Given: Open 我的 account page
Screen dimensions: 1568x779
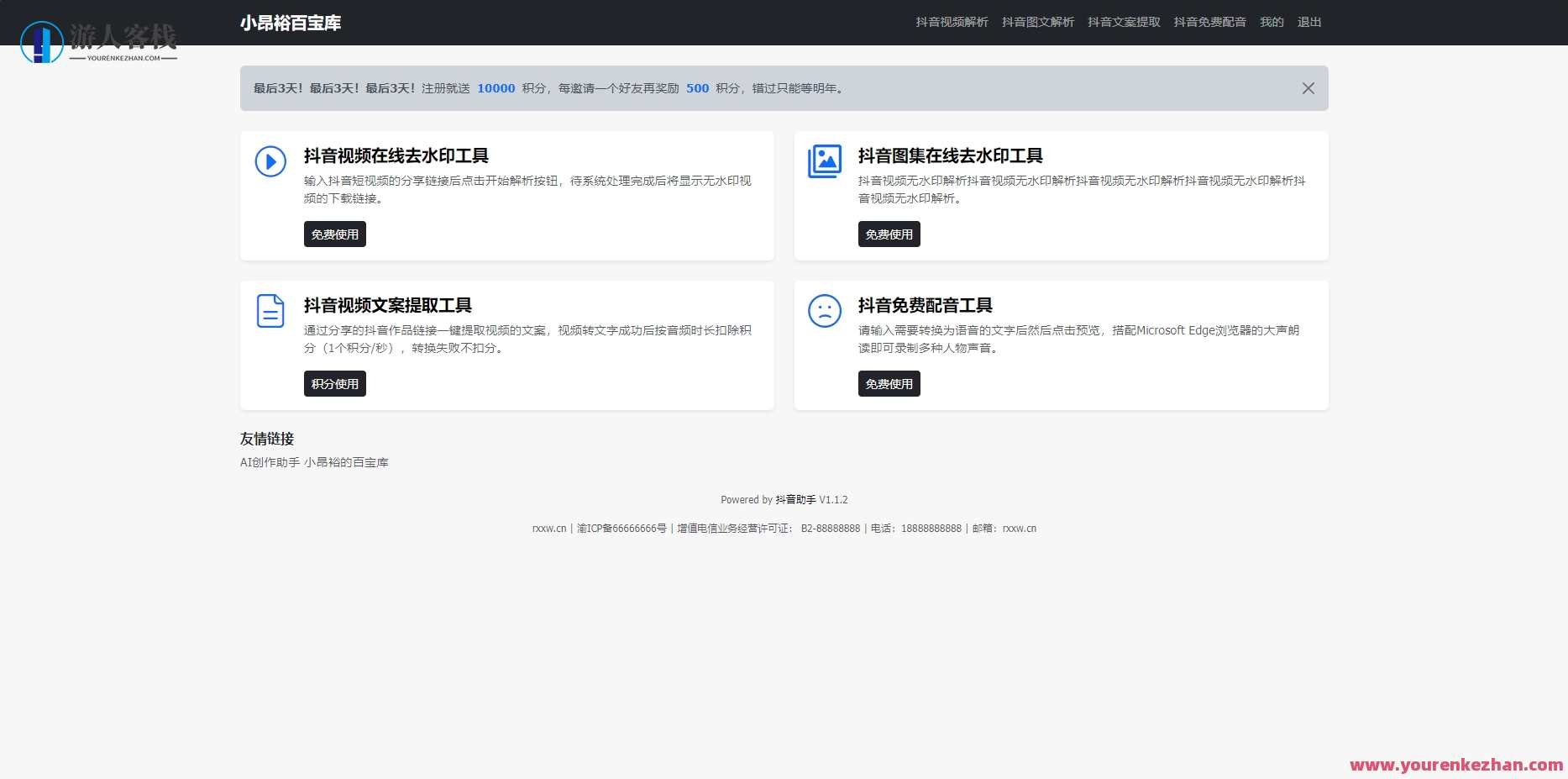Looking at the screenshot, I should 1272,22.
